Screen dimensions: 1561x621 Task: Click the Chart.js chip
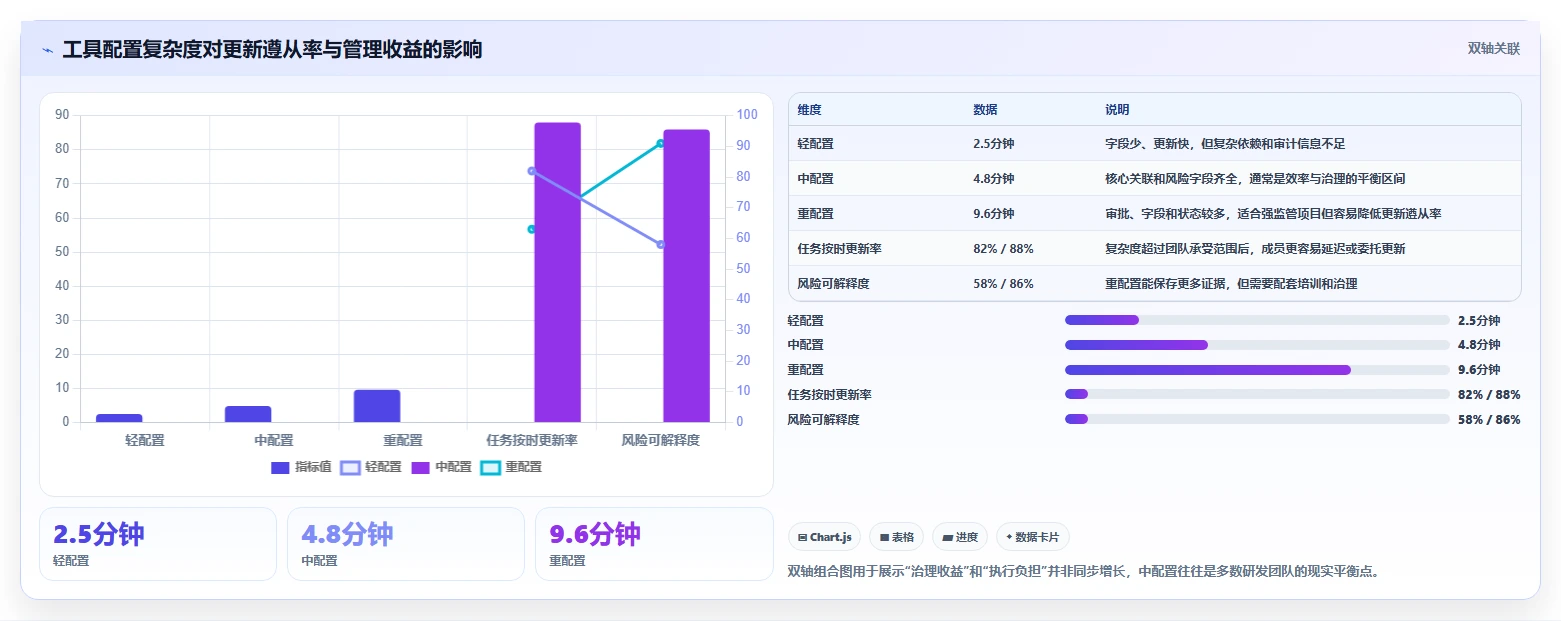click(824, 537)
